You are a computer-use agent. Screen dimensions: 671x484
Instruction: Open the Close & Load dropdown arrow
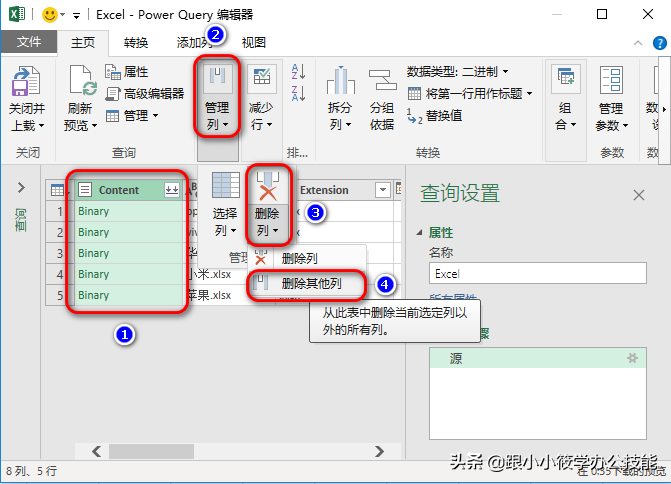pos(42,126)
